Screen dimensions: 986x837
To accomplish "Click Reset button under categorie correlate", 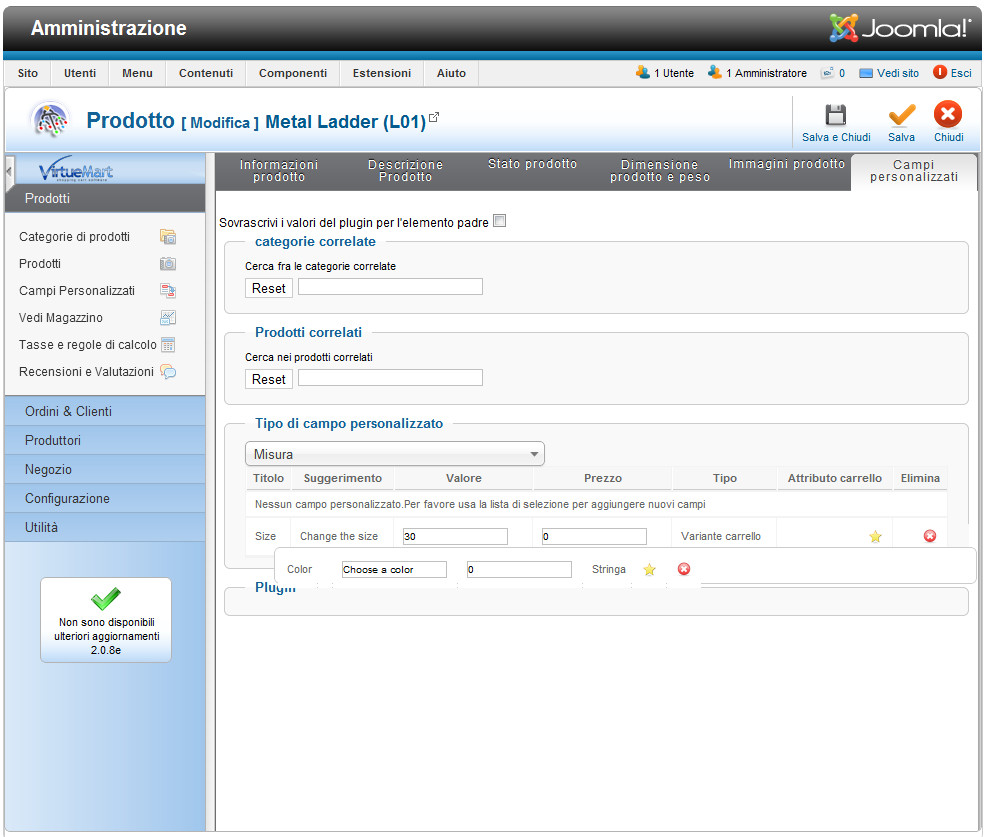I will pyautogui.click(x=268, y=288).
